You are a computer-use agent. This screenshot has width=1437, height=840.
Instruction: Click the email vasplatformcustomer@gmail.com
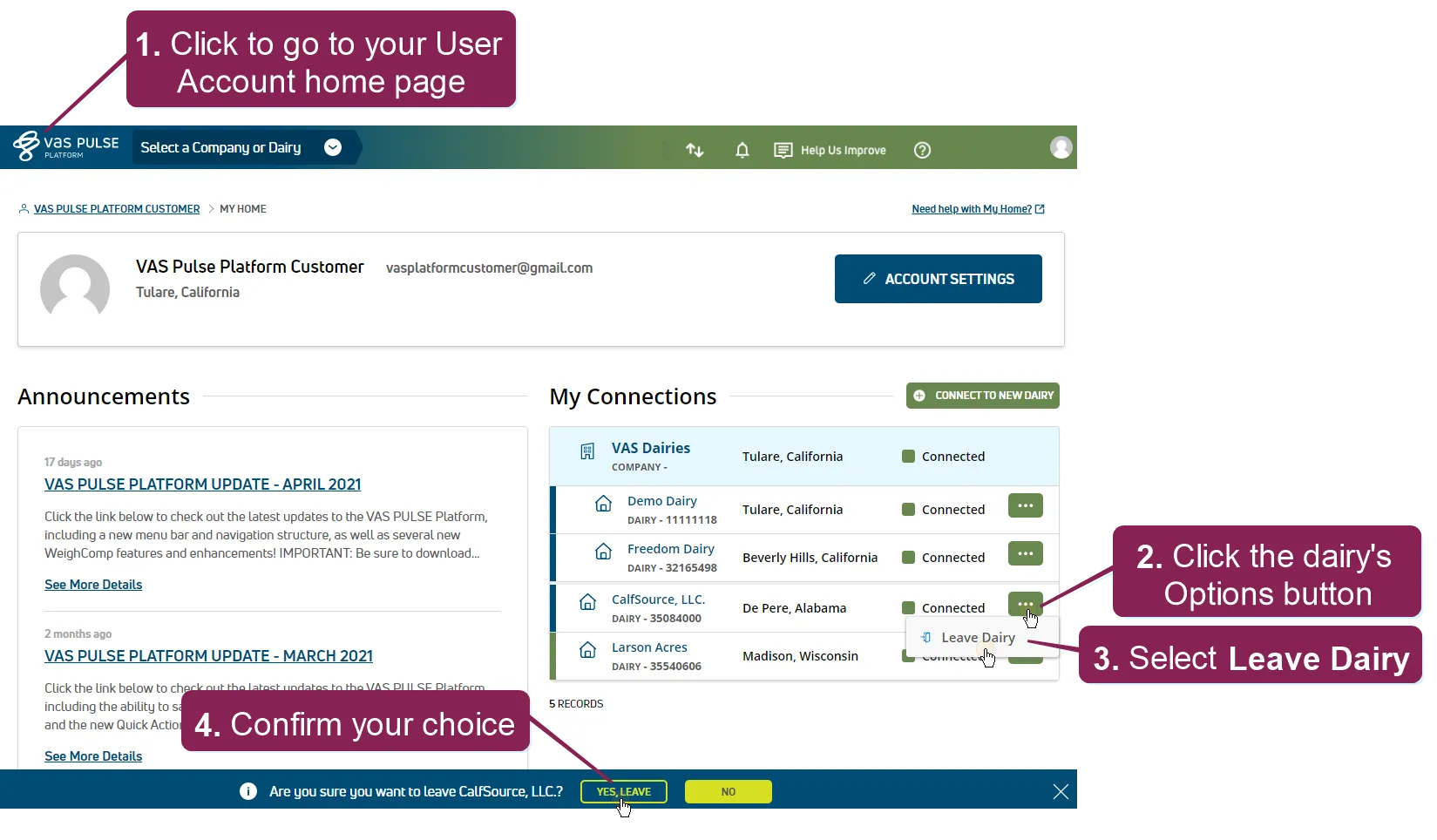489,268
